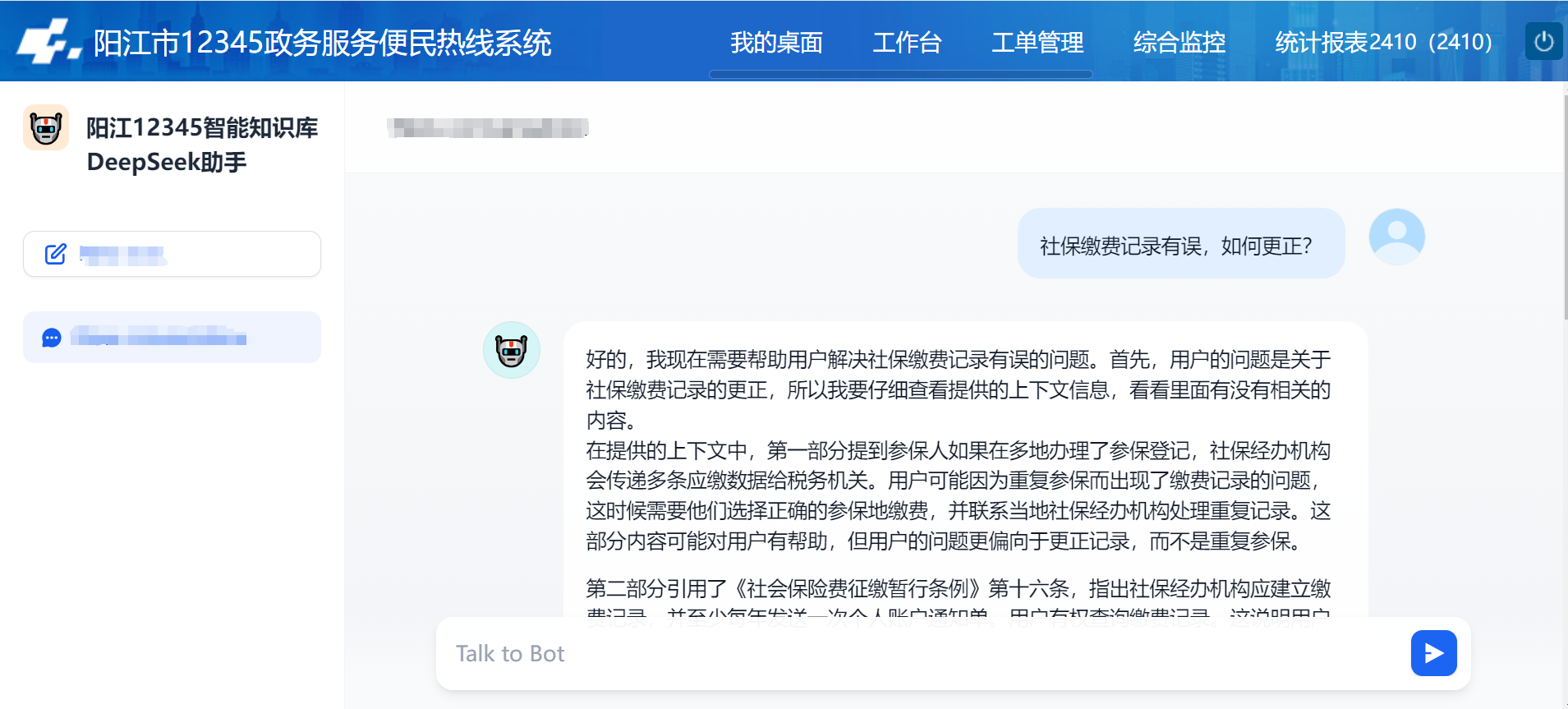Click the page's vertical scrollbar

[1564, 205]
